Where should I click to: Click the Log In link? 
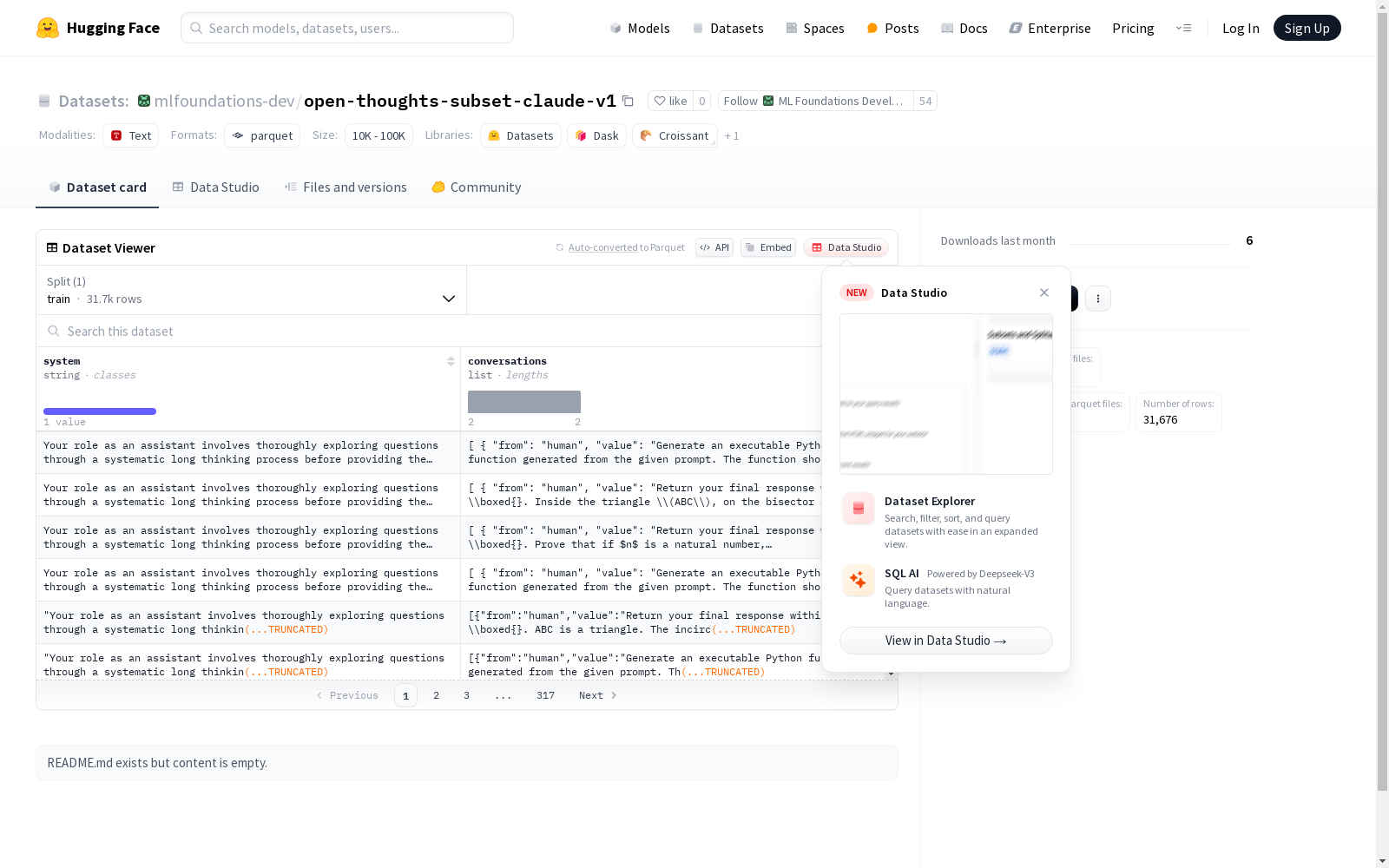click(1241, 28)
